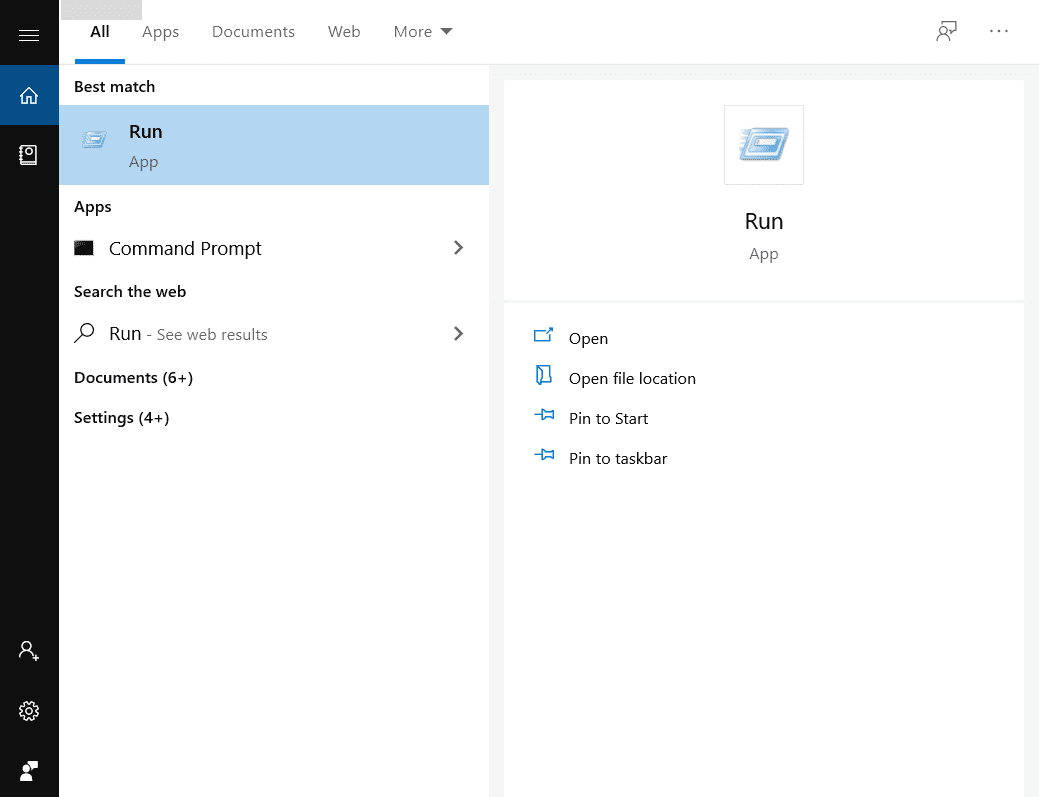Image resolution: width=1039 pixels, height=797 pixels.
Task: Expand the Run web results chevron
Action: tap(458, 333)
